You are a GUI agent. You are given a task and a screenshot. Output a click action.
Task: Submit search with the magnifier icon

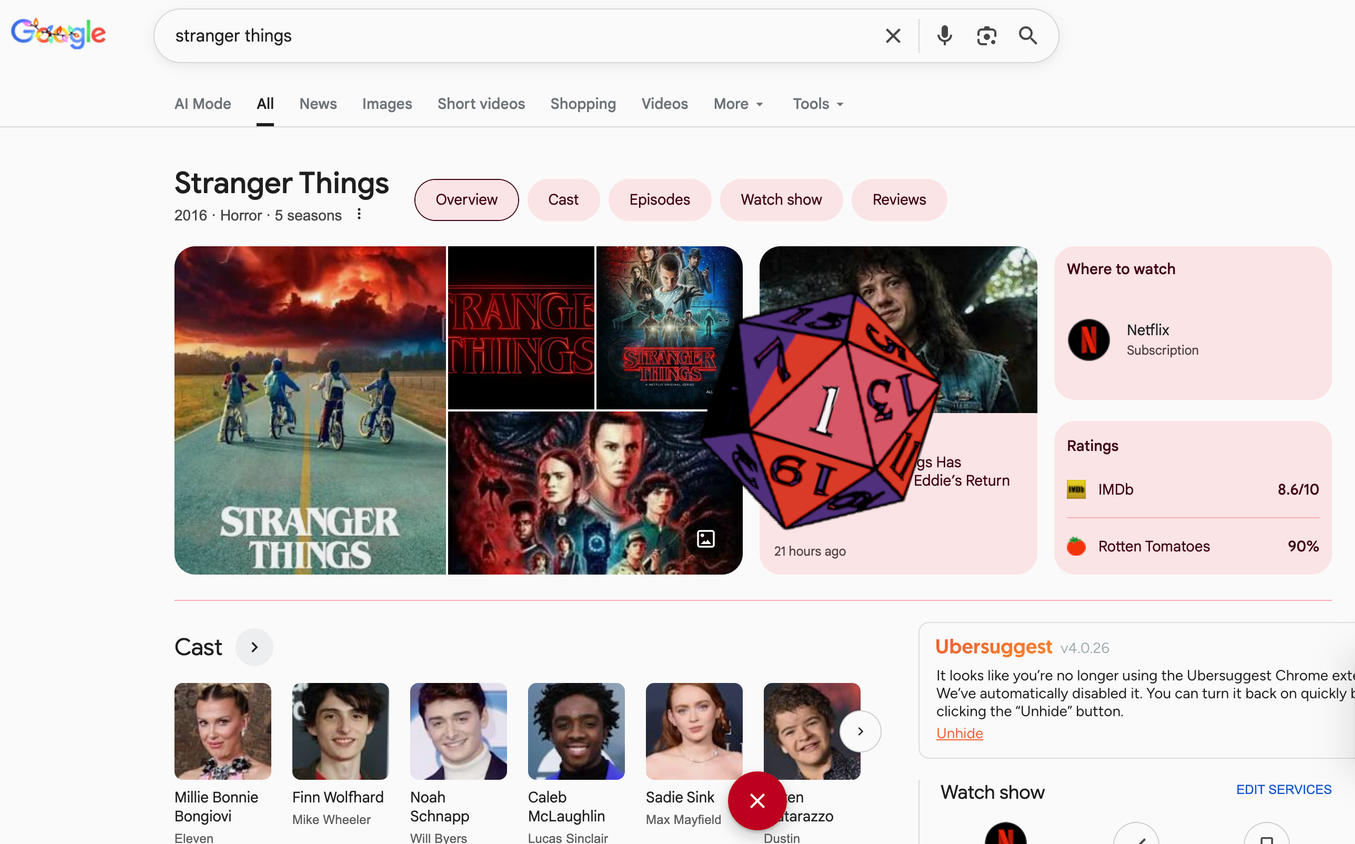coord(1028,36)
